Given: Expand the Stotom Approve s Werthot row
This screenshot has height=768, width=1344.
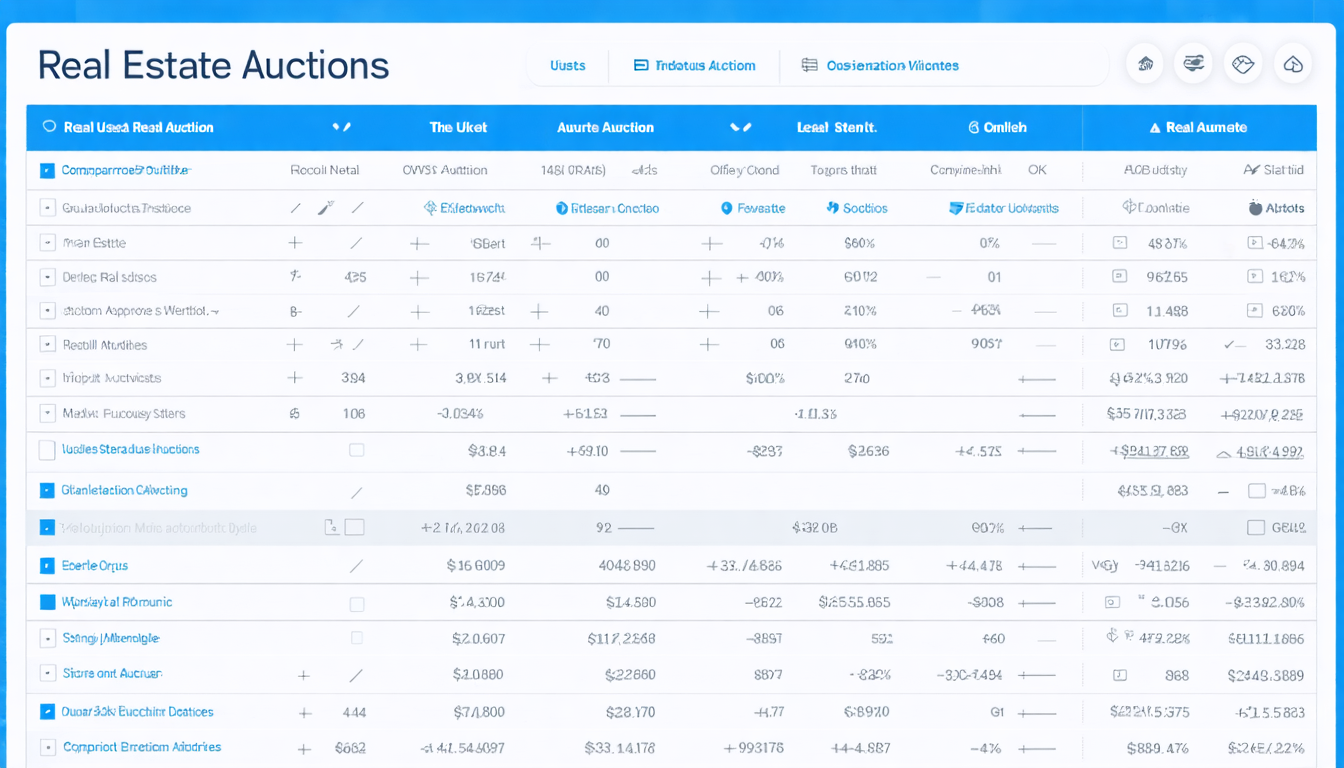Looking at the screenshot, I should point(47,311).
